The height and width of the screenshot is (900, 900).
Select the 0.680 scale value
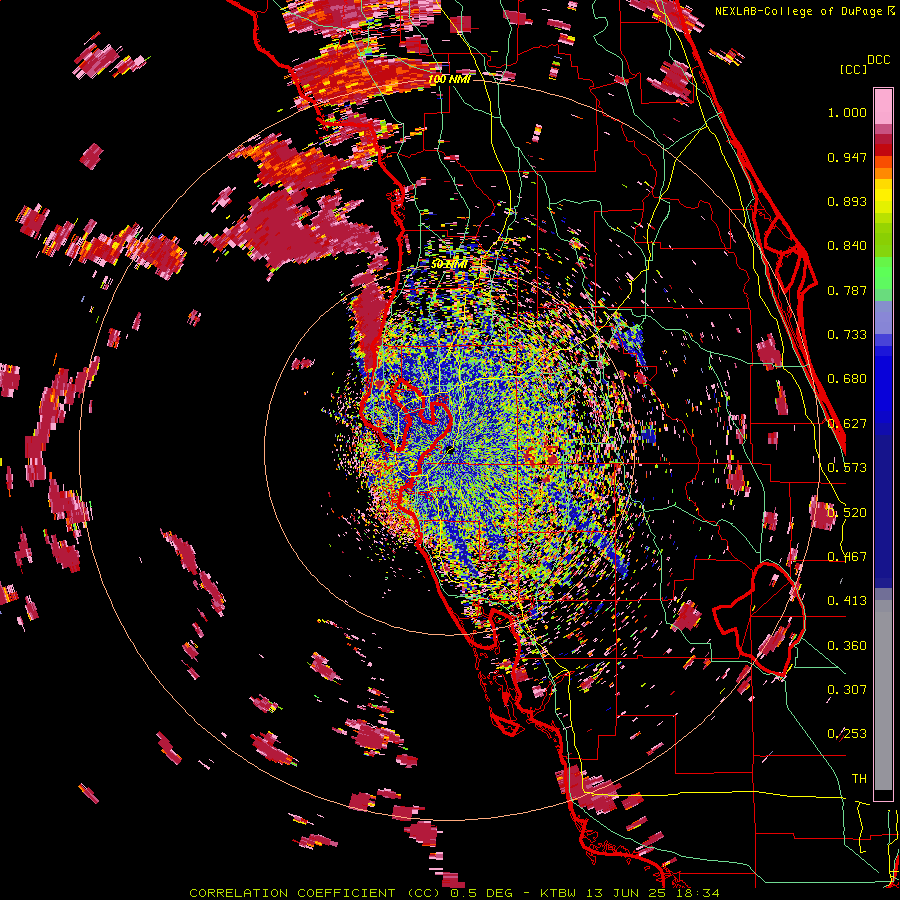point(847,379)
